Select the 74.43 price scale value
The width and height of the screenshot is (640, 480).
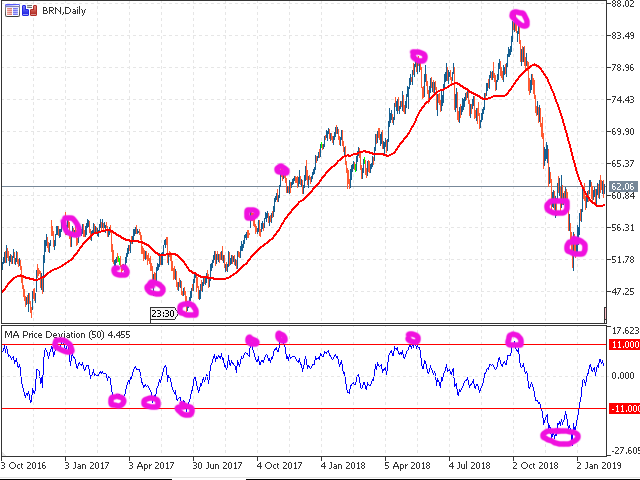(623, 99)
